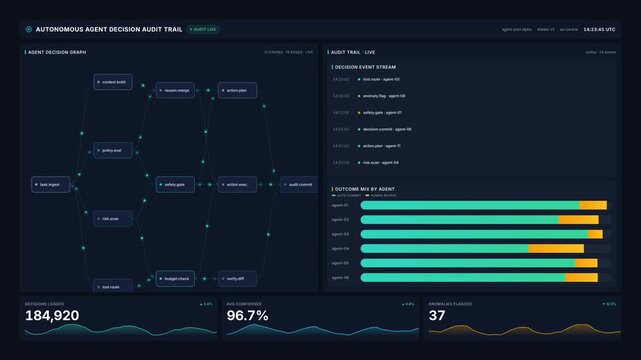Select the policy.eval node
641x360 pixels.
[x=113, y=150]
